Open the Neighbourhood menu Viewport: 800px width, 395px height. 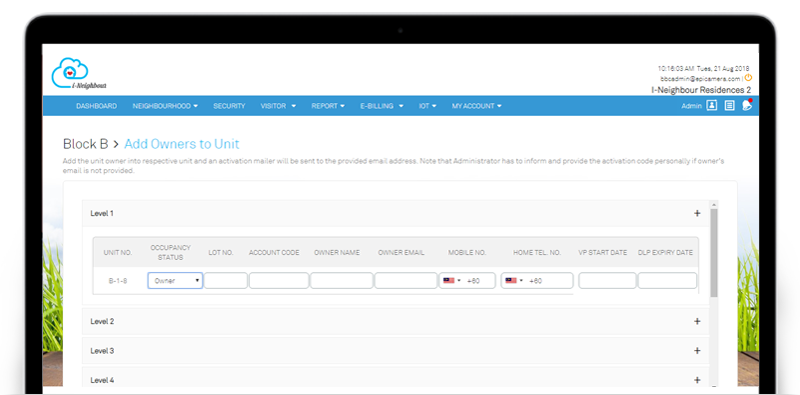(x=165, y=106)
